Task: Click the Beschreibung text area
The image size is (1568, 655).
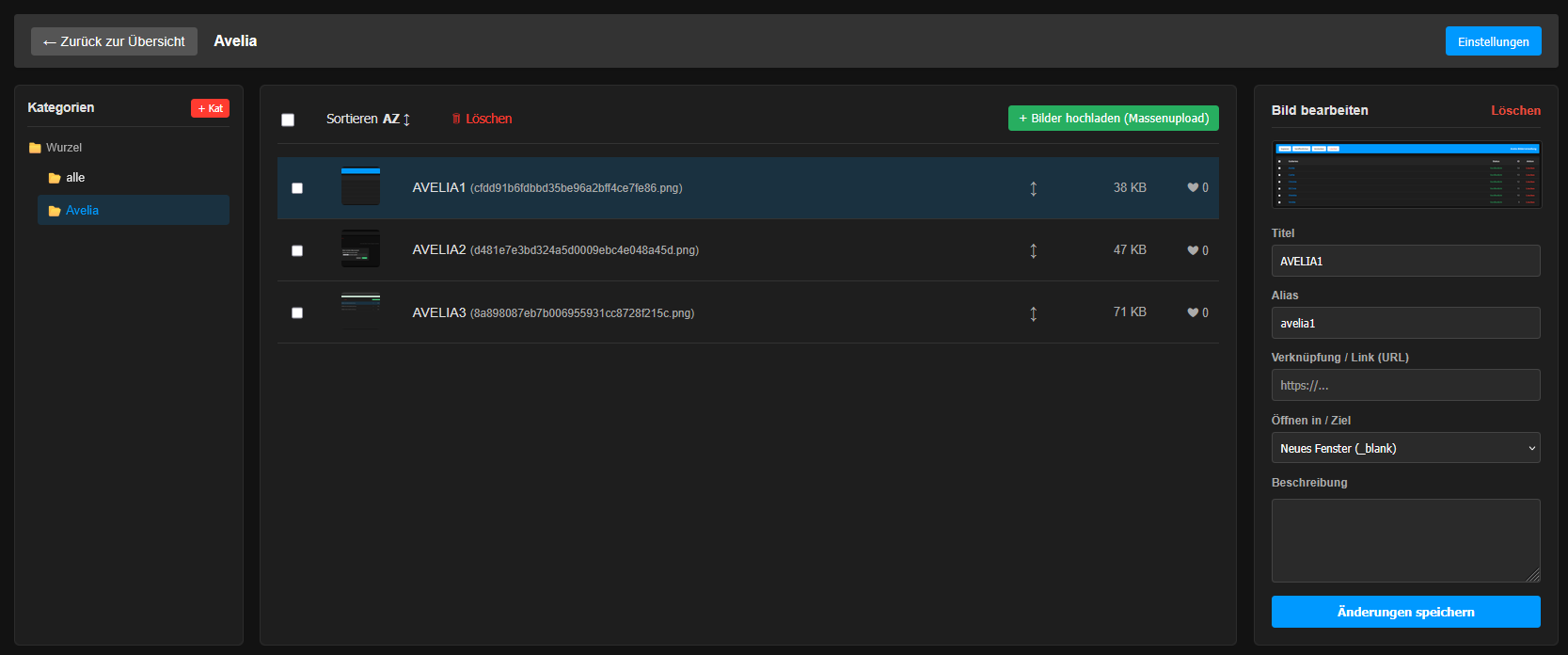Action: click(1405, 540)
